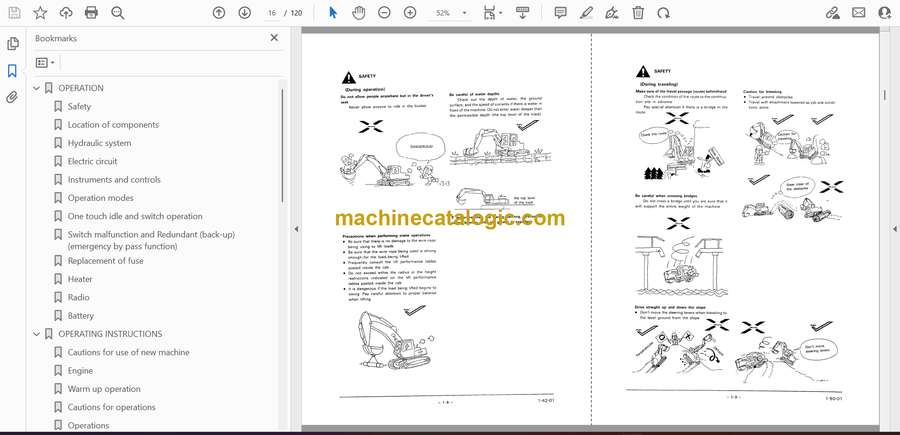Expand the right tools pane arrow
Viewport: 900px width, 435px height.
[x=894, y=229]
